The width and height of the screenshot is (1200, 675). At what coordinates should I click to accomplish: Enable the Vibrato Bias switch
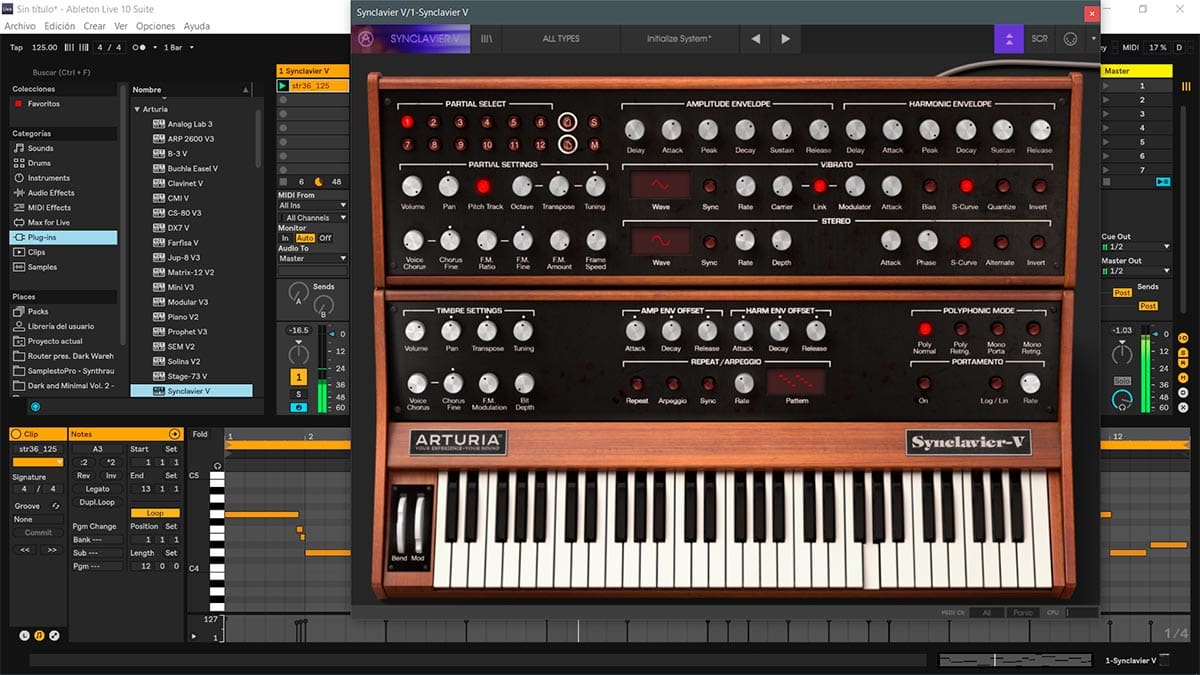[x=929, y=186]
